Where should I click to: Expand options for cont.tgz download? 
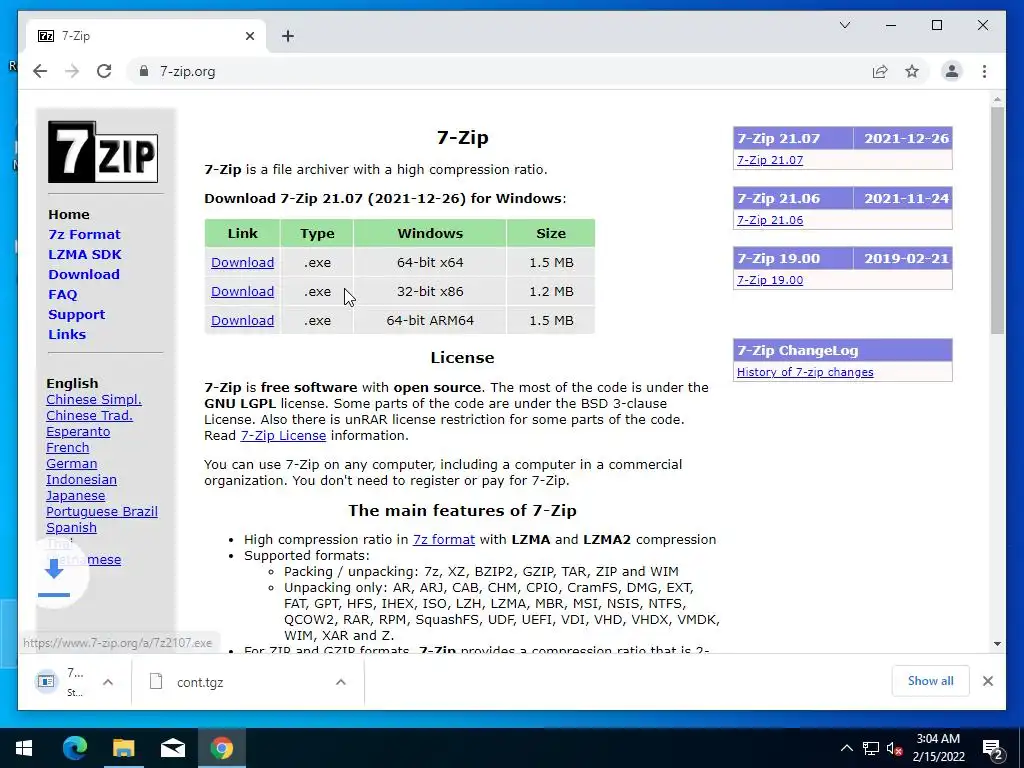coord(341,682)
